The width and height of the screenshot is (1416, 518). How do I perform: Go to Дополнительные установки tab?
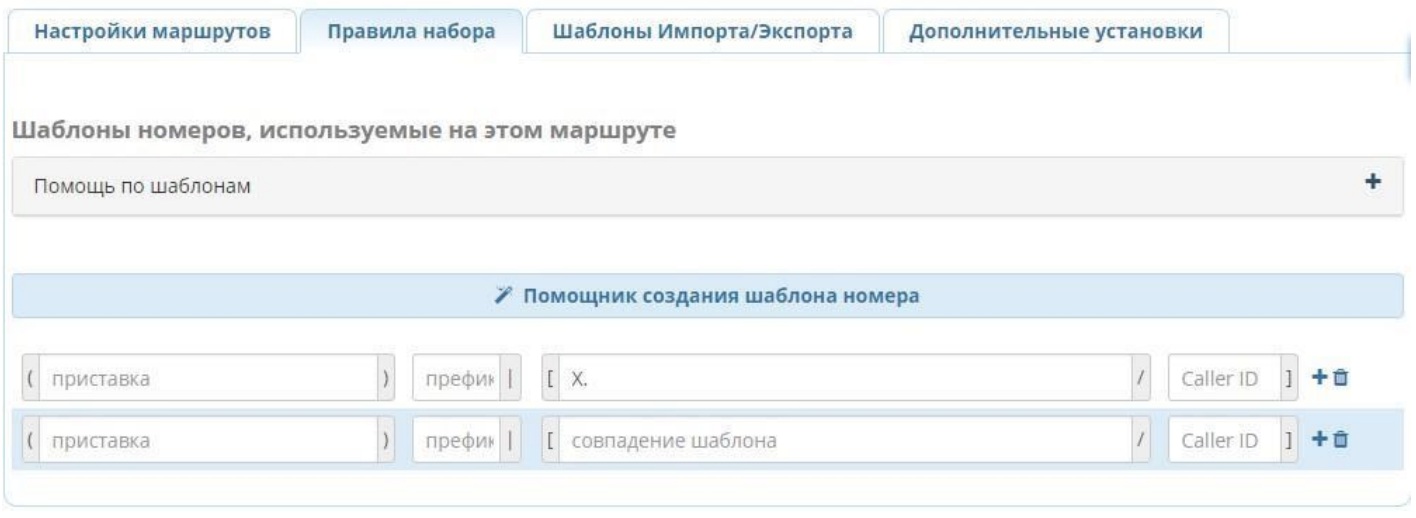[x=1055, y=31]
